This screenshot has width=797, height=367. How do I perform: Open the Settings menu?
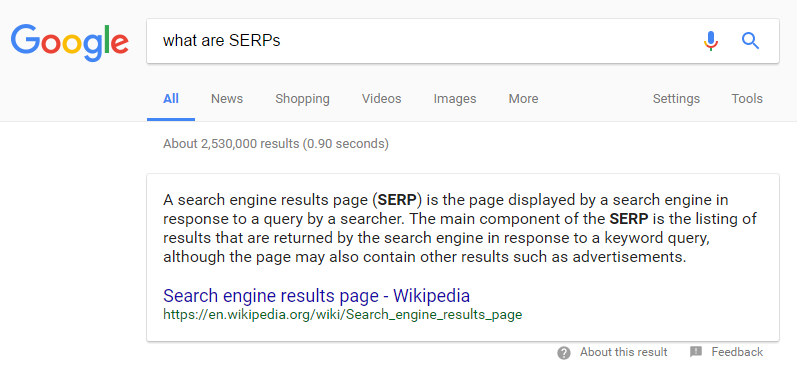click(x=676, y=99)
